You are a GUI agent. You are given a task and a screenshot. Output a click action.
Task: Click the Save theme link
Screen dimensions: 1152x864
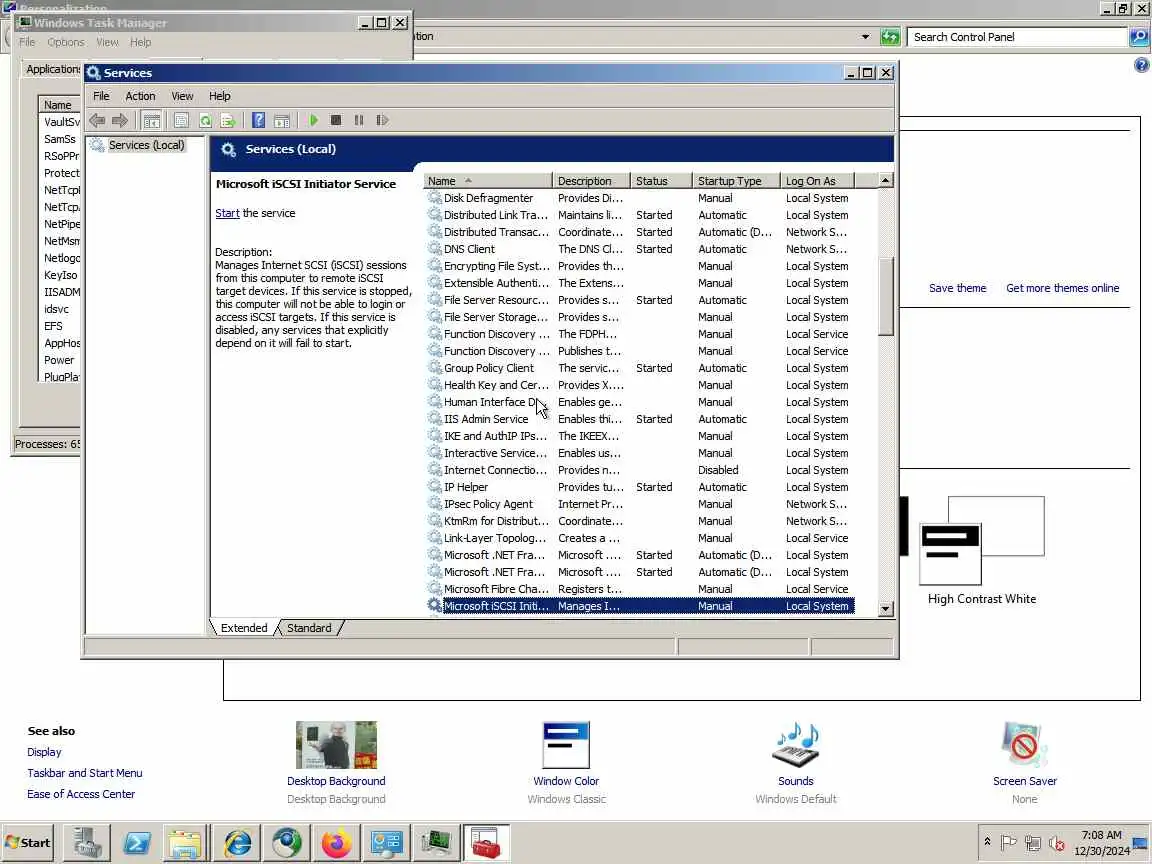[x=957, y=288]
